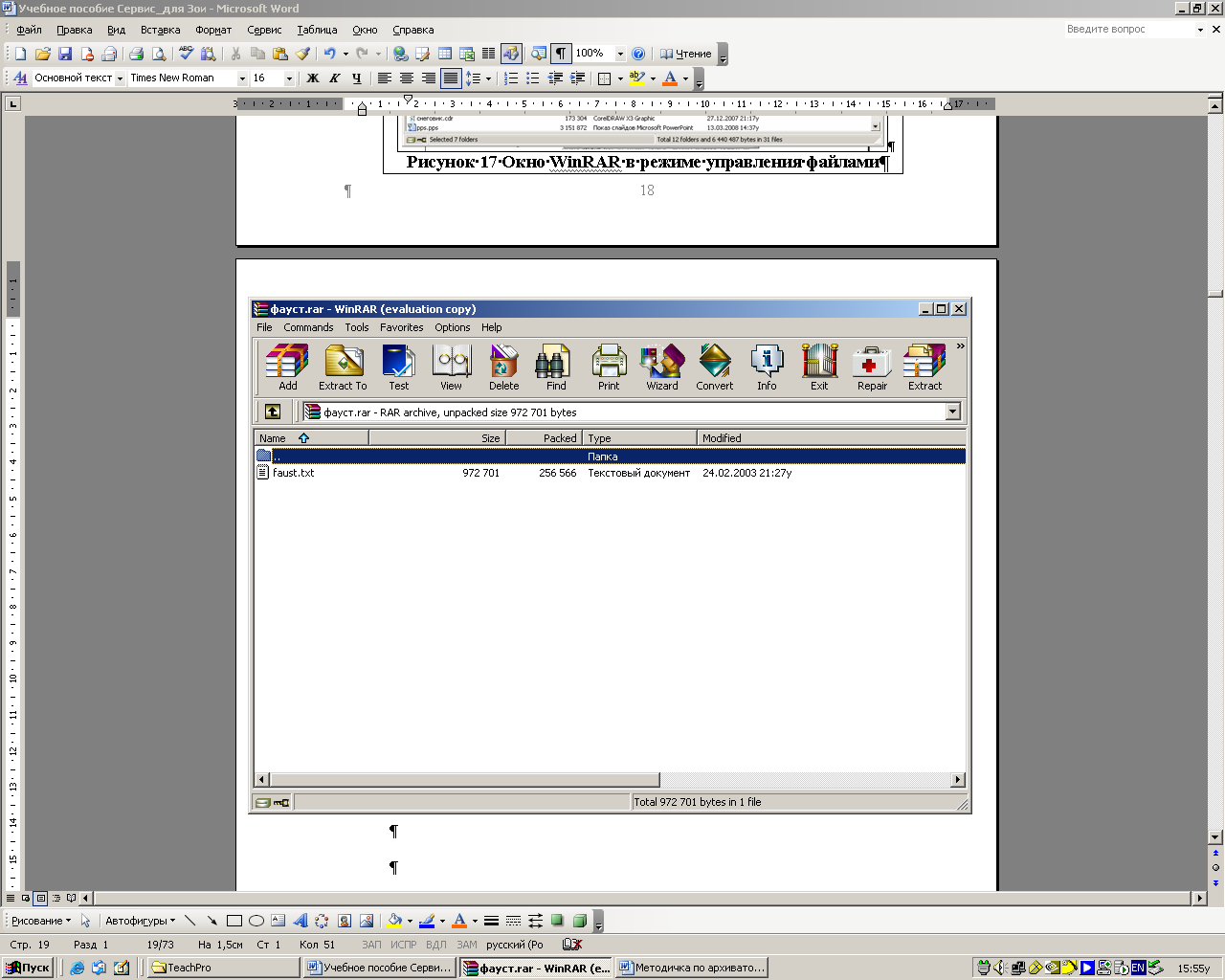Click the Extract To icon in WinRAR

tap(343, 367)
